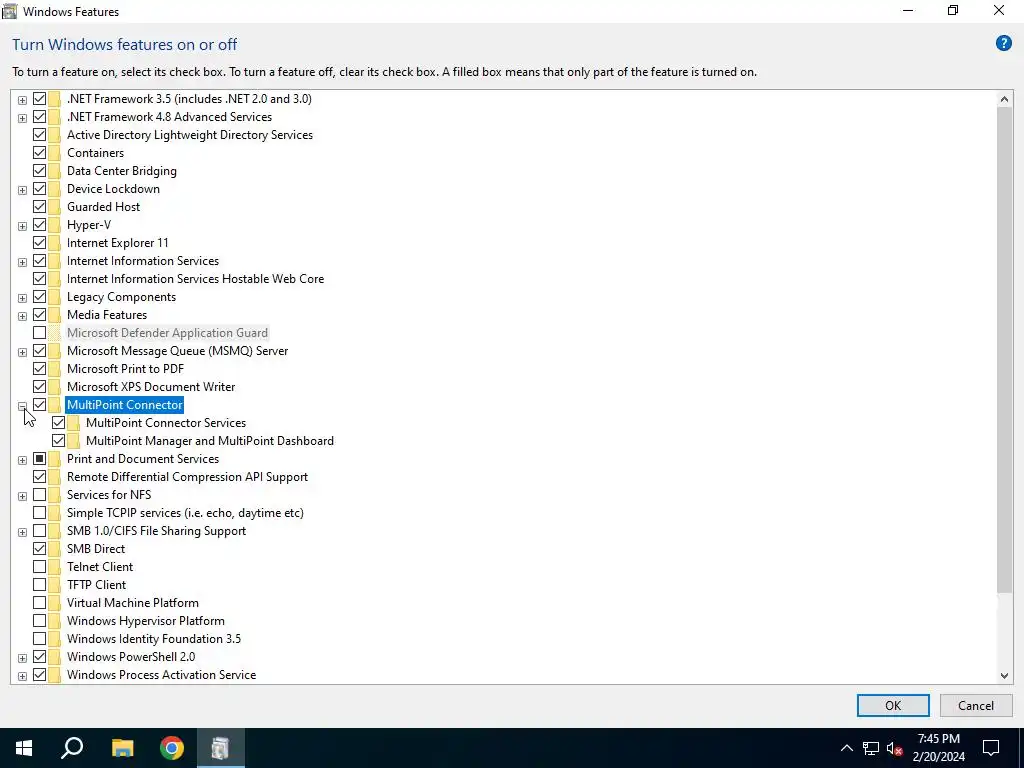This screenshot has width=1024, height=768.
Task: Expand the Hyper-V feature tree
Action: click(22, 226)
